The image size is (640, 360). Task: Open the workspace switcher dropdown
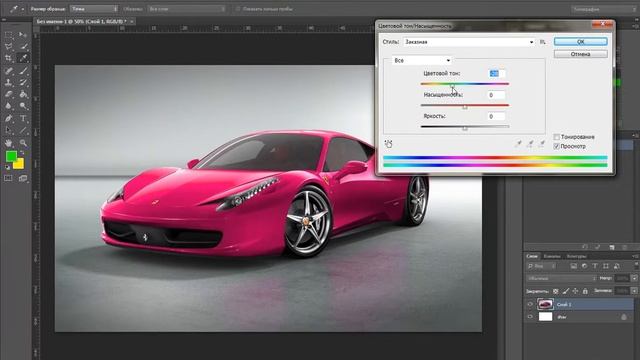coord(604,9)
